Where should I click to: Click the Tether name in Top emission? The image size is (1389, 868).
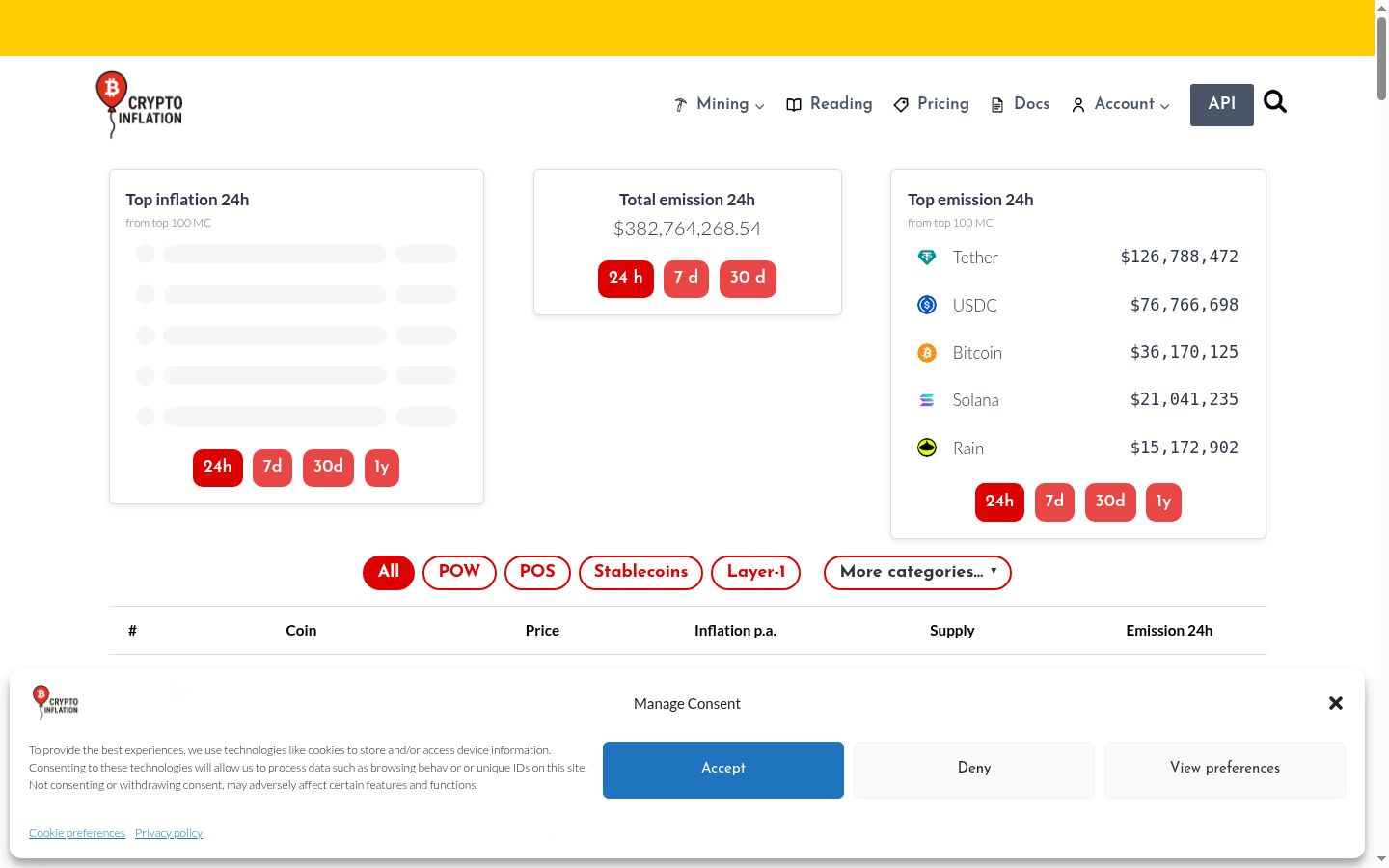pos(975,258)
